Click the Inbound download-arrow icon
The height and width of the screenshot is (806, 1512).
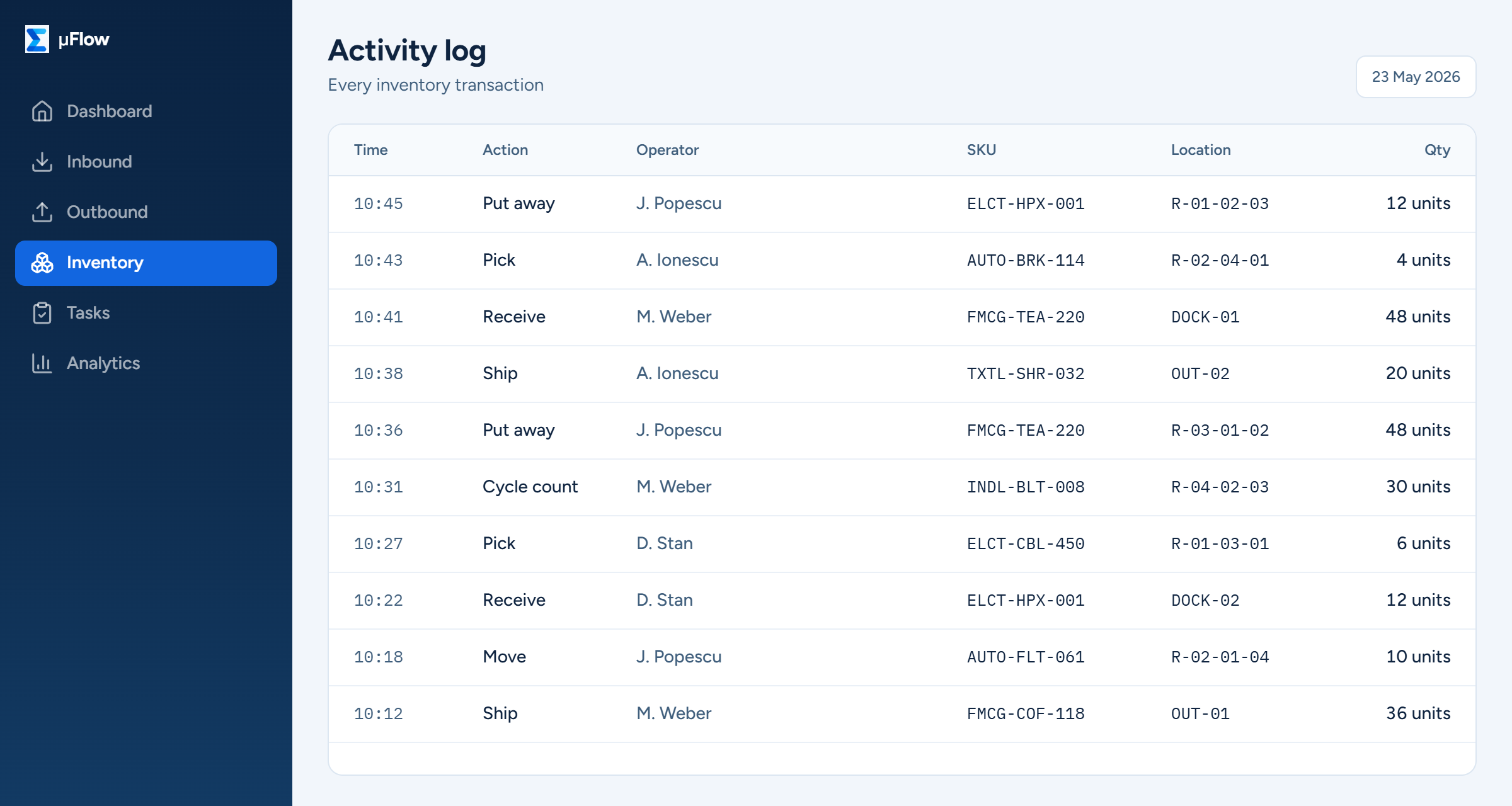click(x=42, y=162)
